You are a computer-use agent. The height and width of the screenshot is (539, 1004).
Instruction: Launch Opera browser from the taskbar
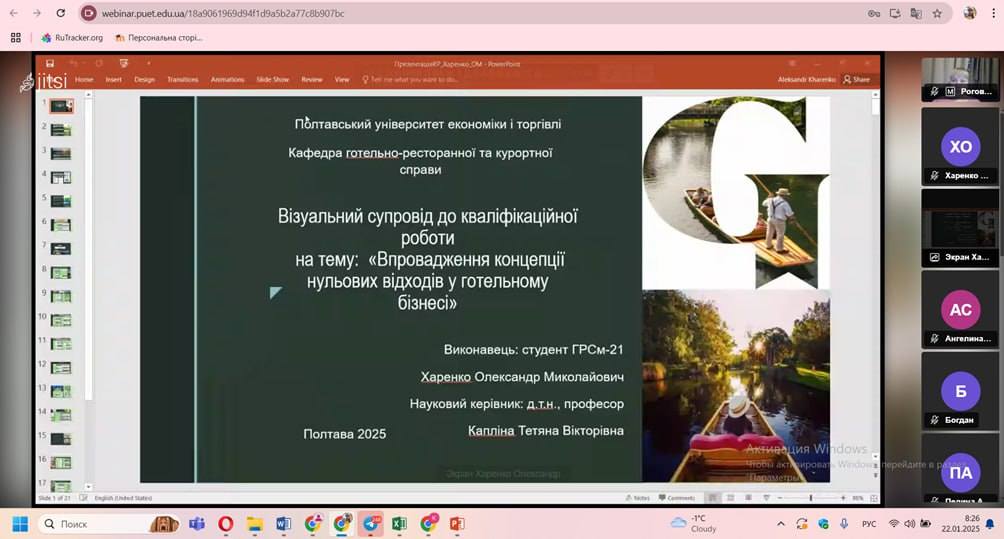[x=226, y=523]
